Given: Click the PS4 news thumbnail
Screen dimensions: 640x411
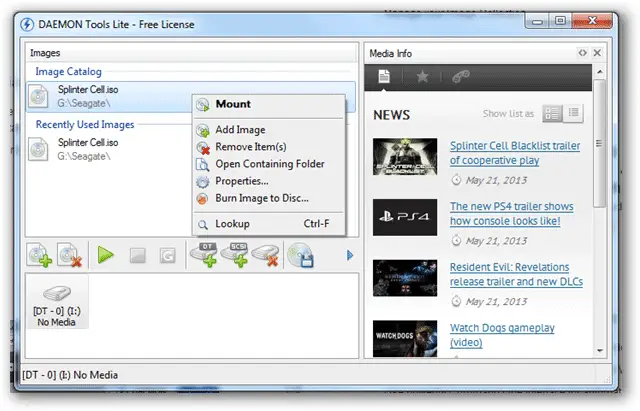Looking at the screenshot, I should pyautogui.click(x=405, y=217).
